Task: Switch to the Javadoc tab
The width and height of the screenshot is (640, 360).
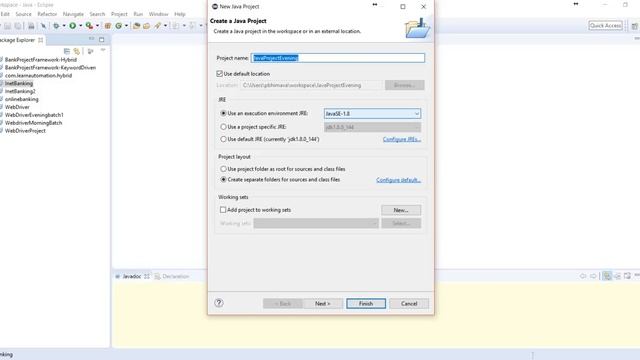Action: (132, 276)
